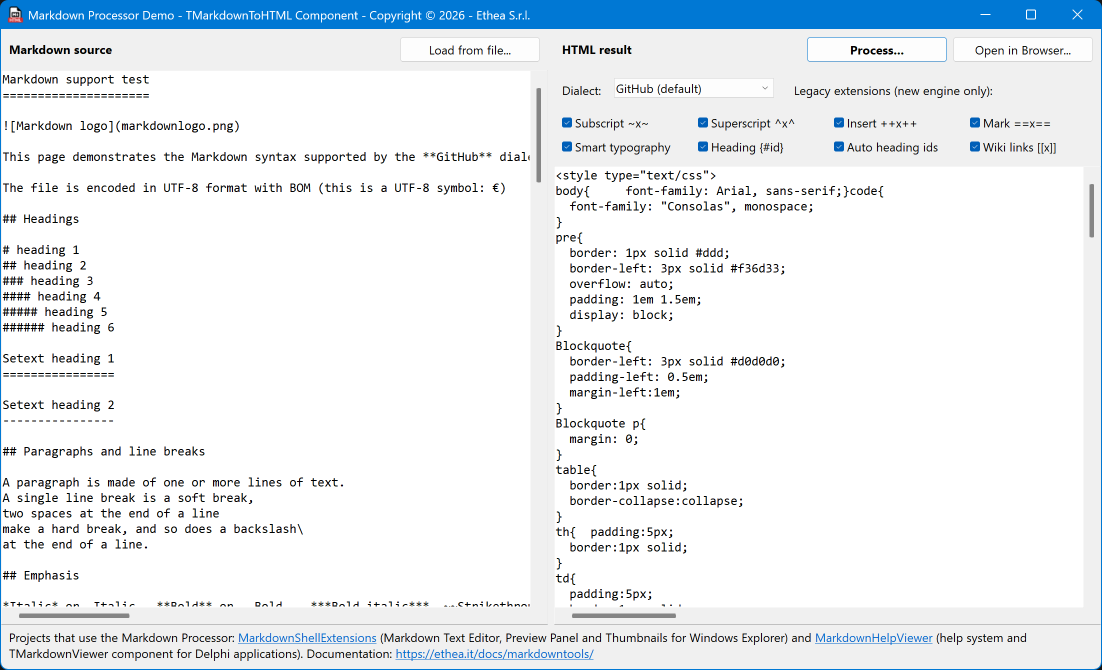
Task: Click 'font-family: "Consolas", monospace;' line
Action: (x=692, y=206)
